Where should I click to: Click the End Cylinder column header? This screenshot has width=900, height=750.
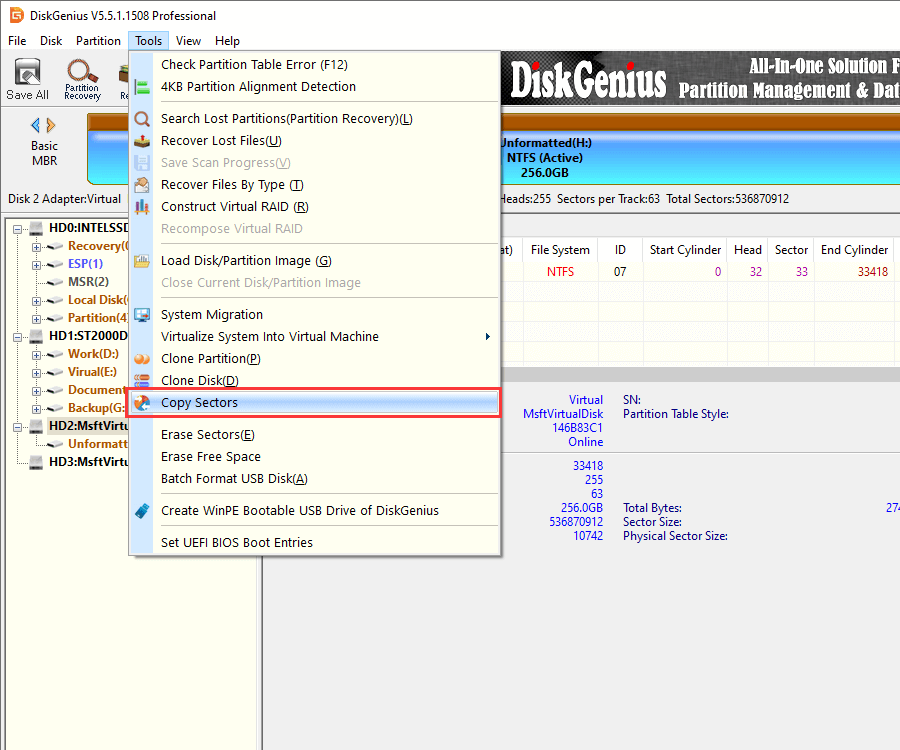tap(855, 250)
